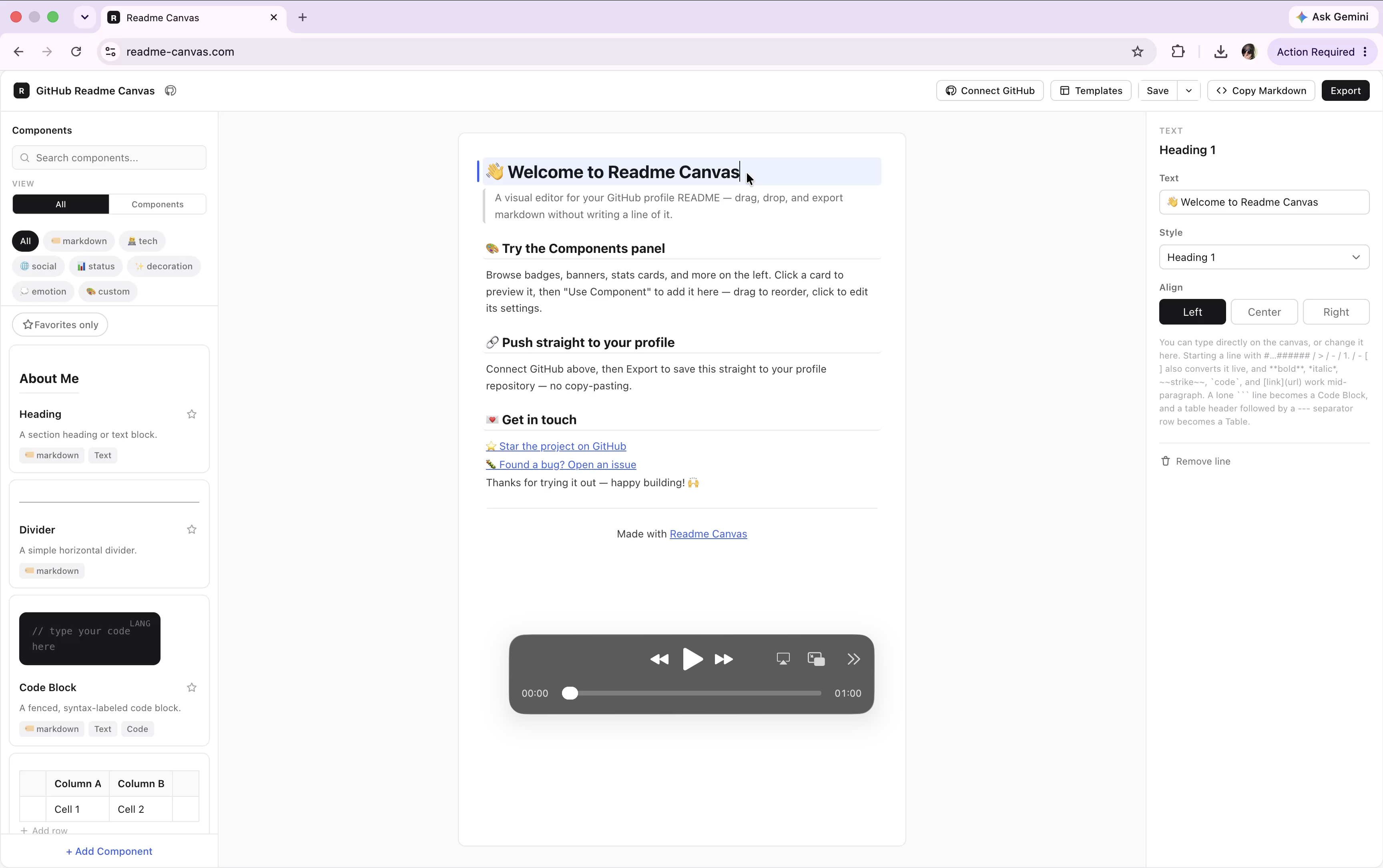Viewport: 1383px width, 868px height.
Task: Open a new browser tab
Action: pyautogui.click(x=303, y=17)
